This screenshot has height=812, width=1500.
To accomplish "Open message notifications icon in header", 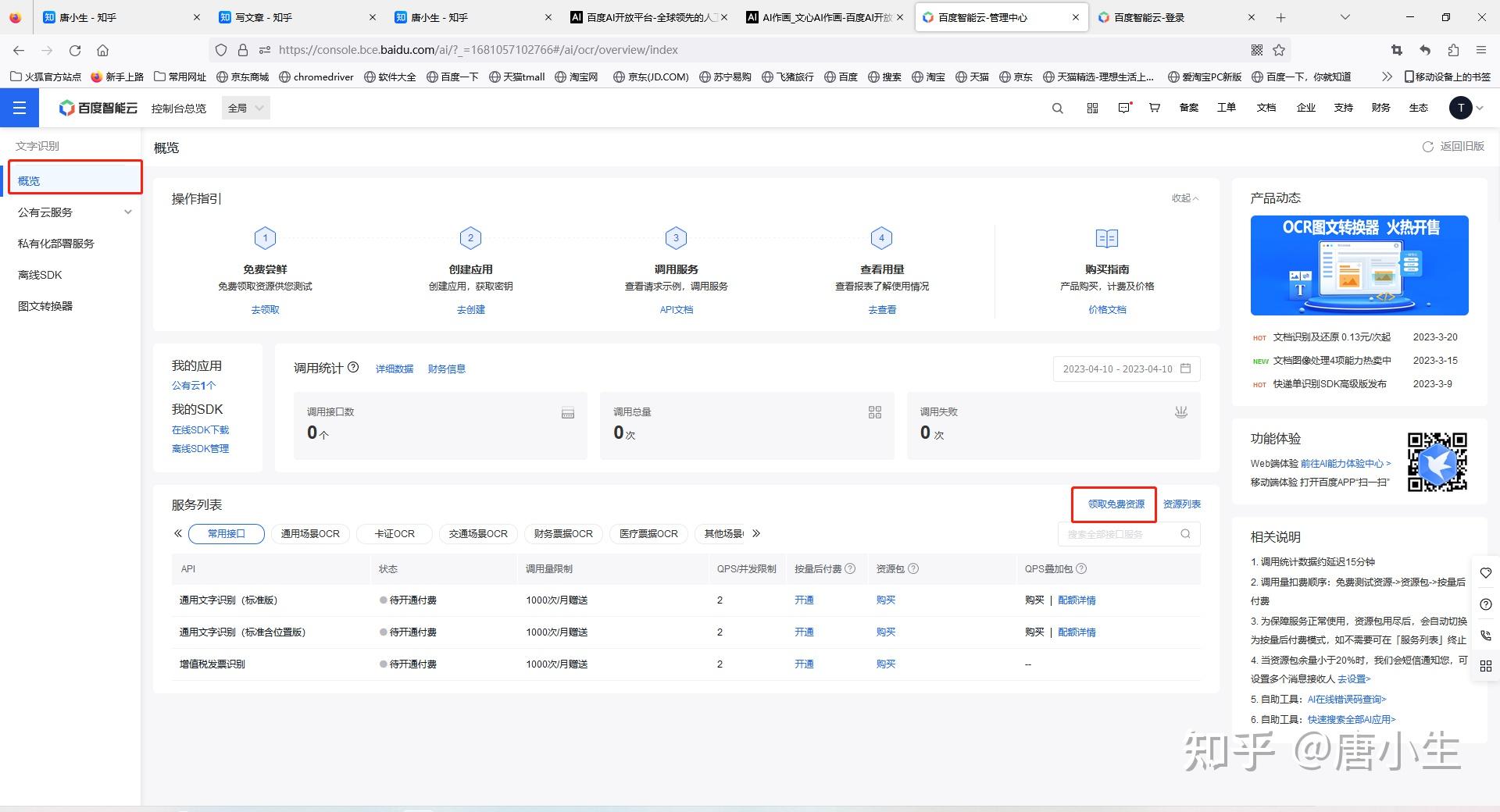I will tap(1124, 108).
